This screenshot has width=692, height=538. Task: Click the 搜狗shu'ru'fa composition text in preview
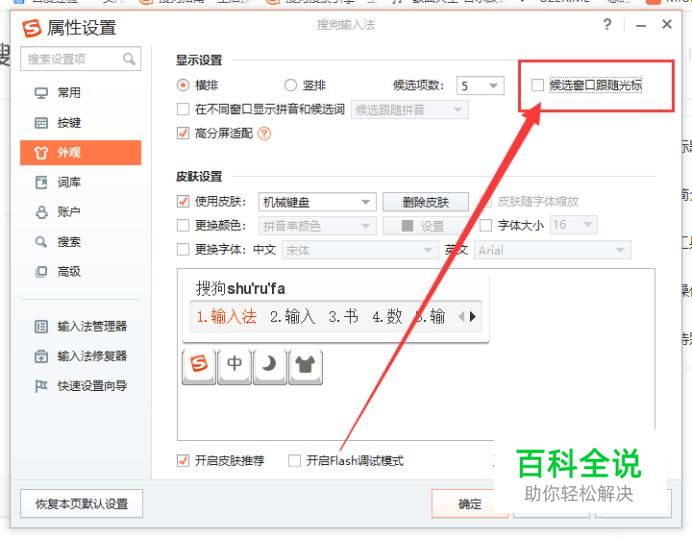[x=241, y=289]
